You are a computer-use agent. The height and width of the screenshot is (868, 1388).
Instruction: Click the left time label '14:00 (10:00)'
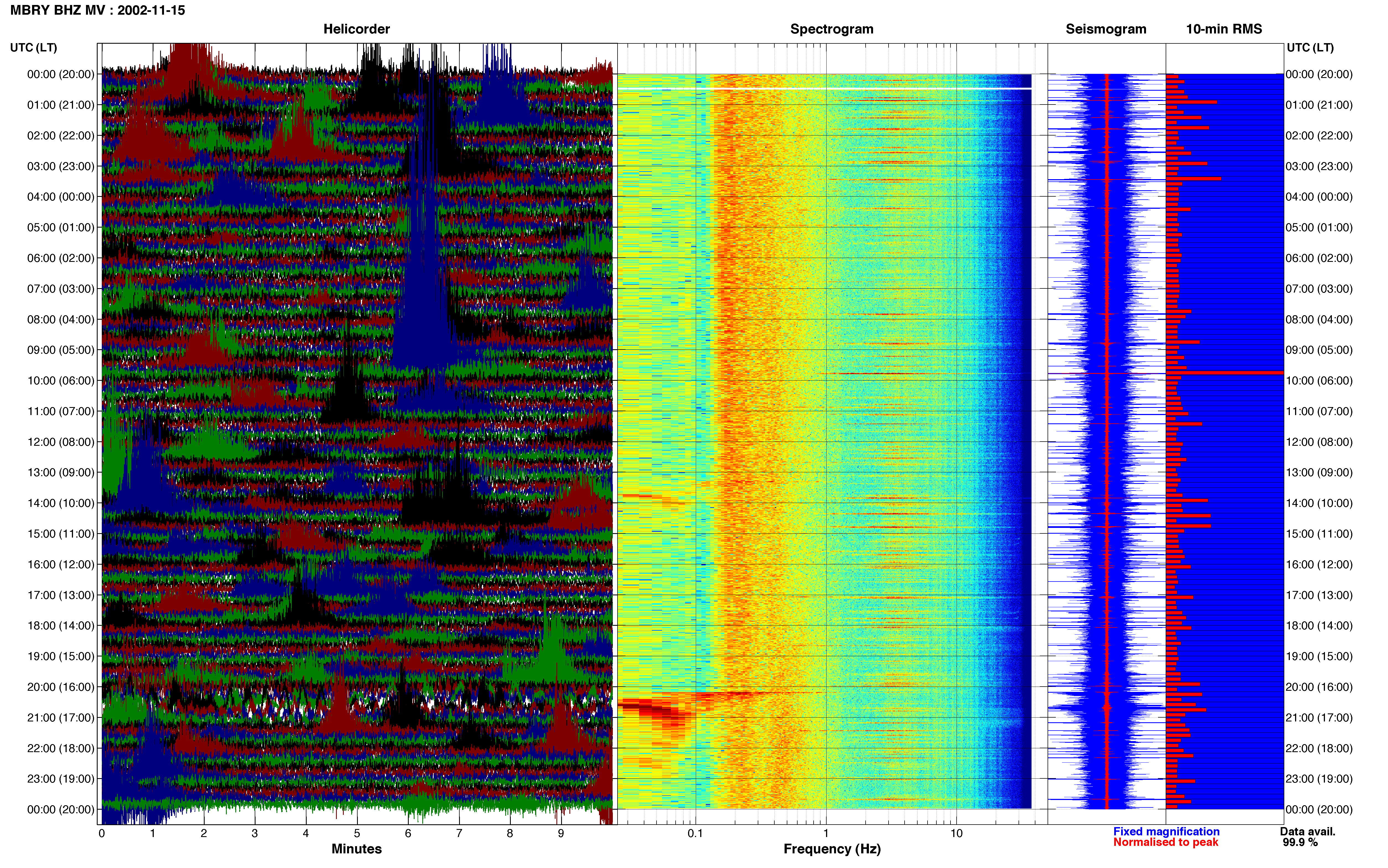tap(61, 504)
